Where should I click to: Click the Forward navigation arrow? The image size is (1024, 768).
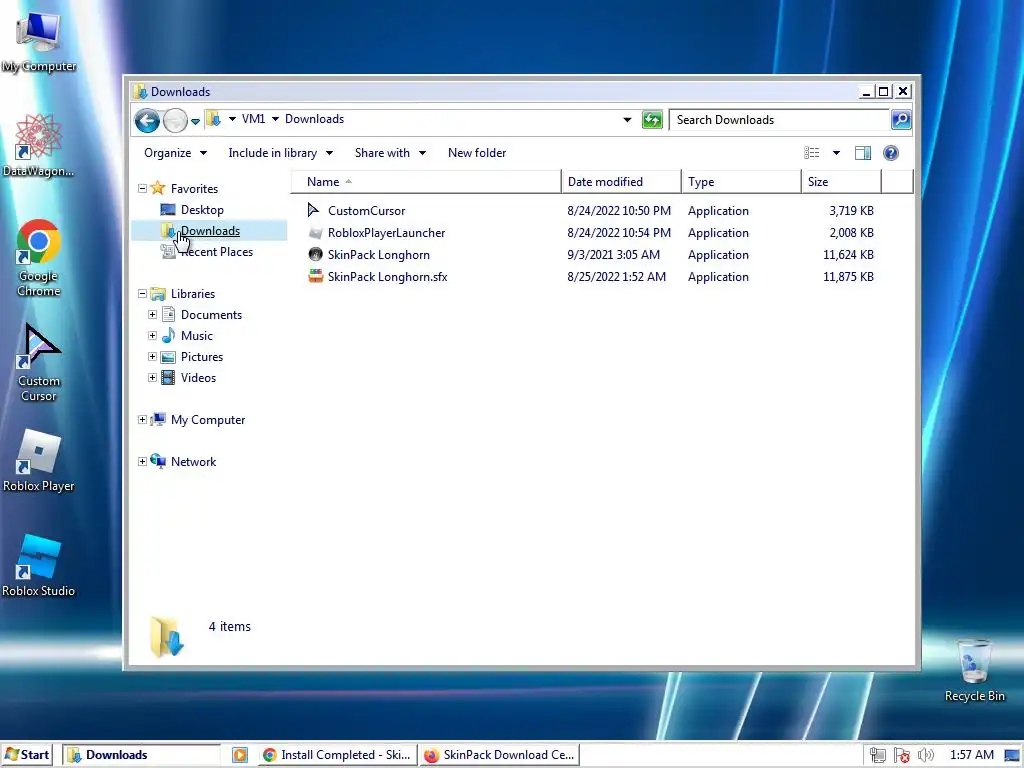175,120
